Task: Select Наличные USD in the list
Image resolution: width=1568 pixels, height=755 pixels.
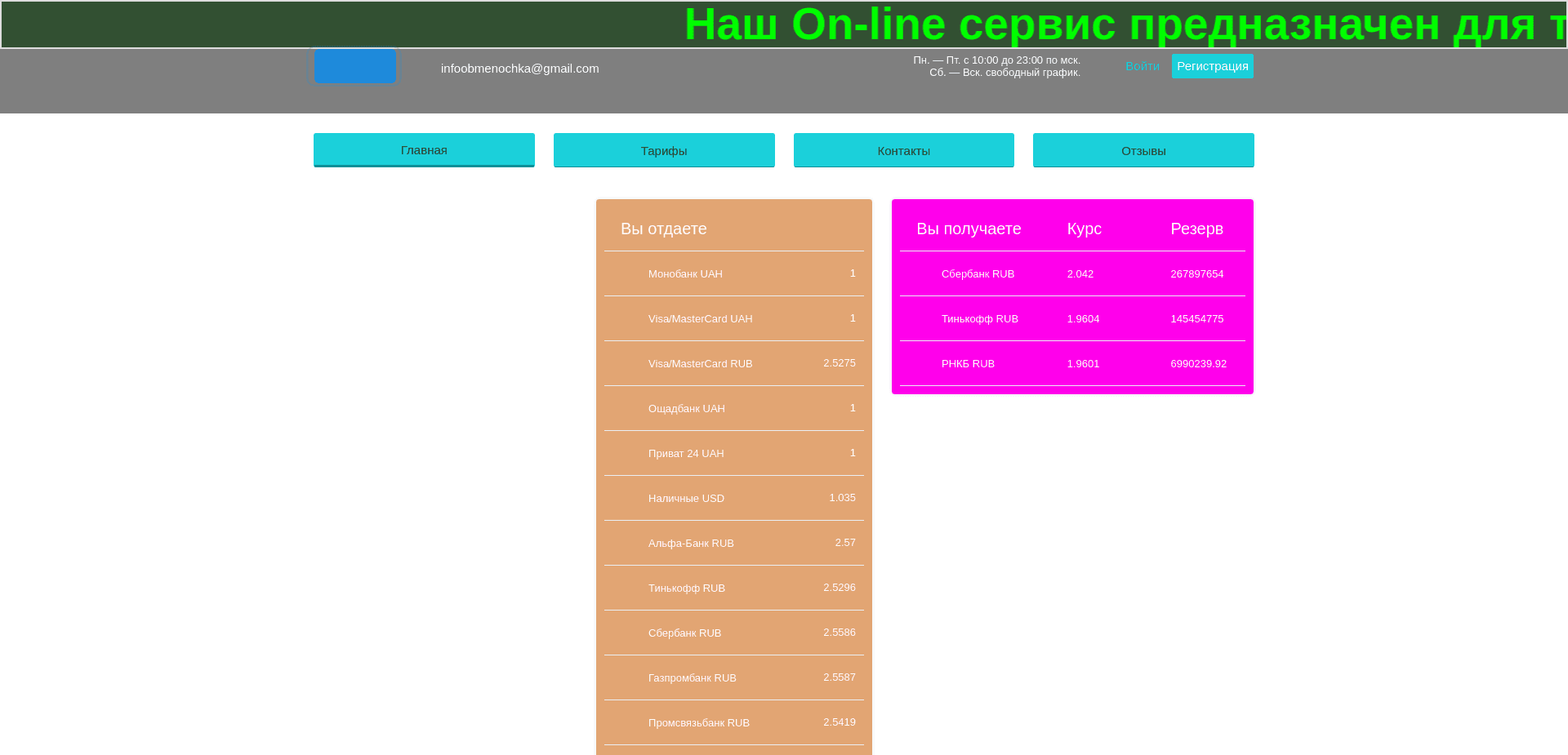Action: (733, 498)
